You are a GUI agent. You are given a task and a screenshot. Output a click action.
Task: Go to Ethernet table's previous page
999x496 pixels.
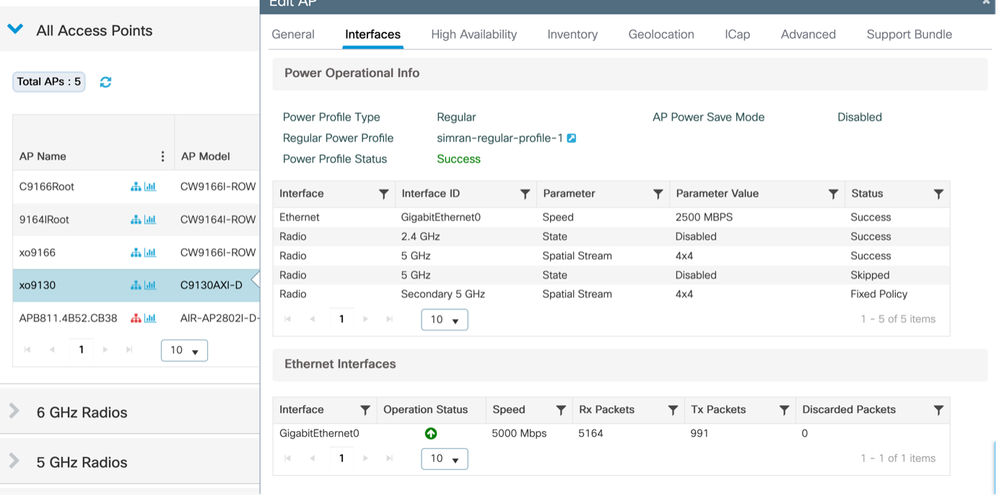pyautogui.click(x=312, y=458)
